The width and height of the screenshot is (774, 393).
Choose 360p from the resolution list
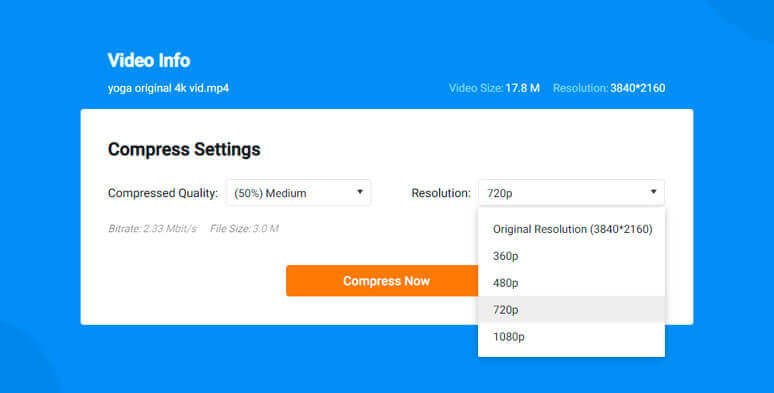[x=571, y=256]
